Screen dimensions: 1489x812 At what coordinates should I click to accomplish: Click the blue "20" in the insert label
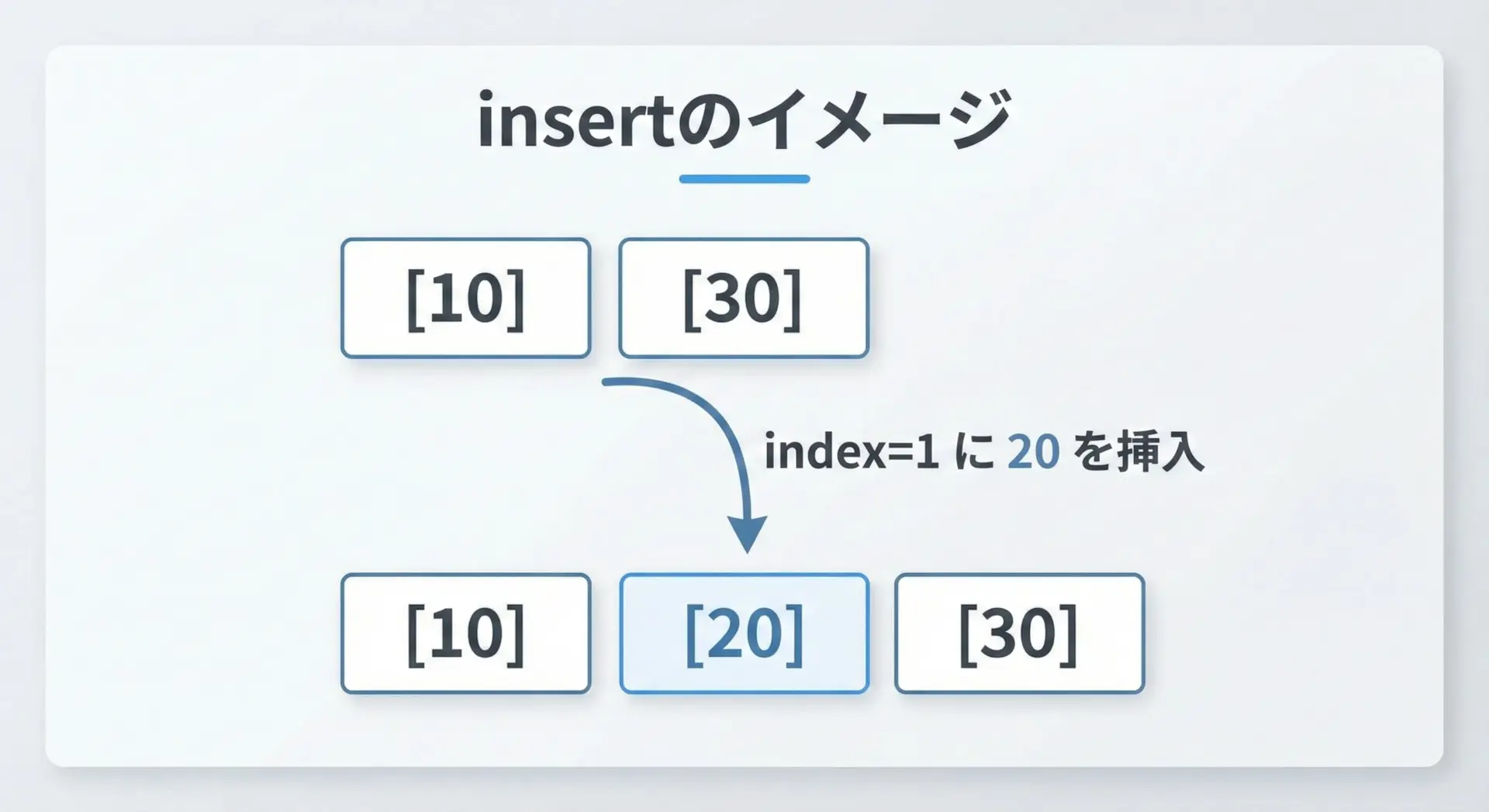coord(1033,451)
